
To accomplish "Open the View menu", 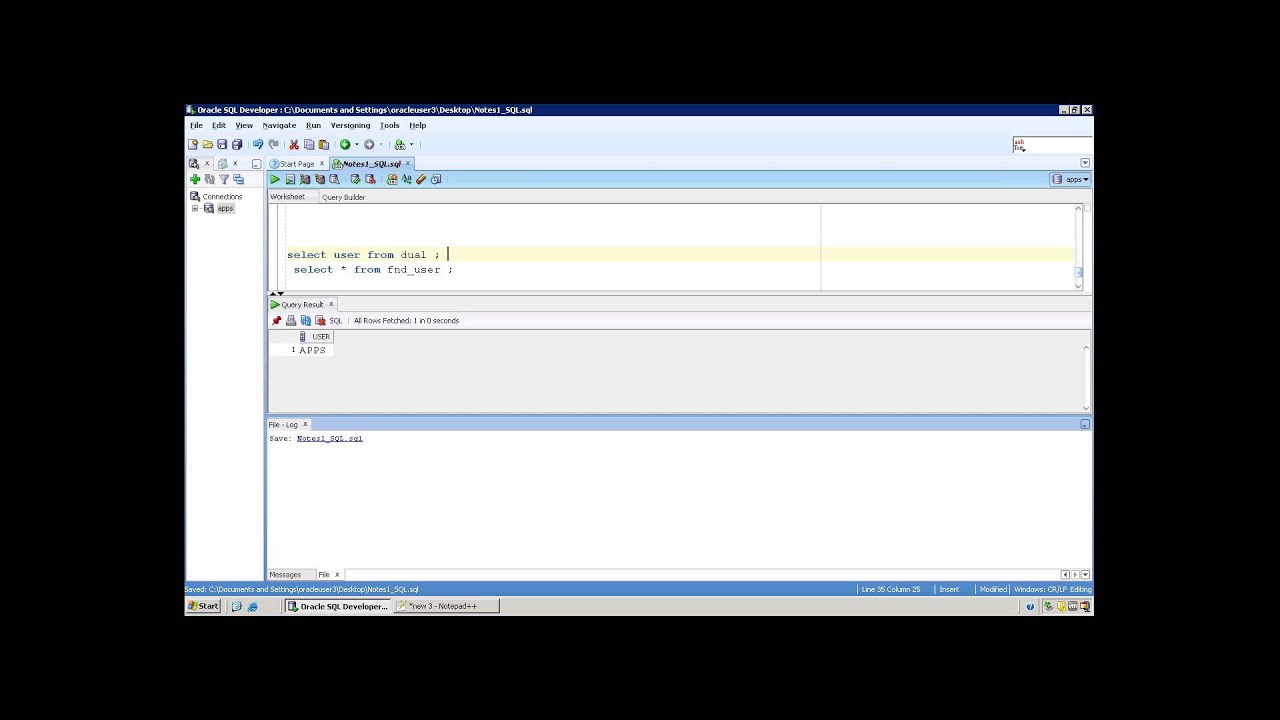I will (244, 125).
